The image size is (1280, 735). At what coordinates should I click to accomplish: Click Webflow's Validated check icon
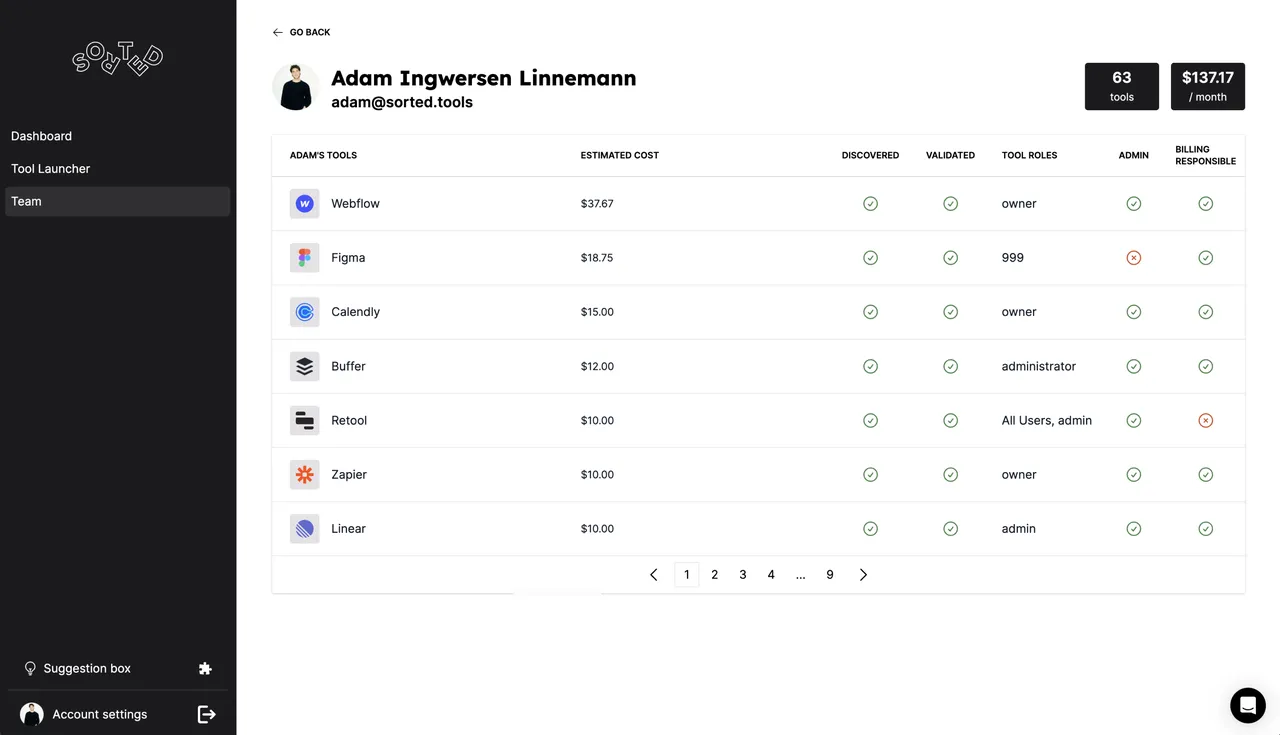point(950,204)
